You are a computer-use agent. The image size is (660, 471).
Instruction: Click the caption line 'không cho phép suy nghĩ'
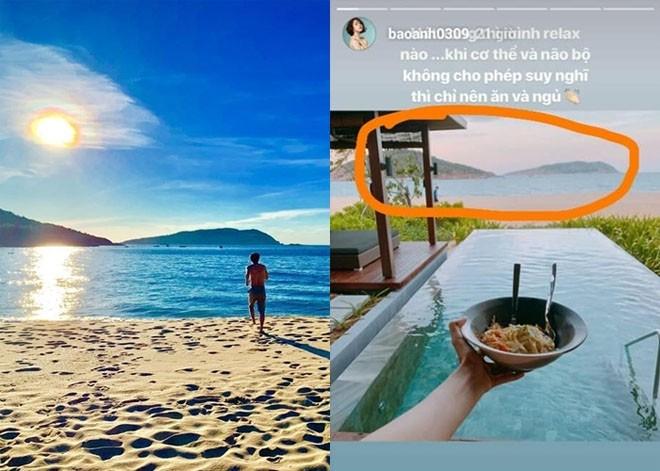(495, 76)
